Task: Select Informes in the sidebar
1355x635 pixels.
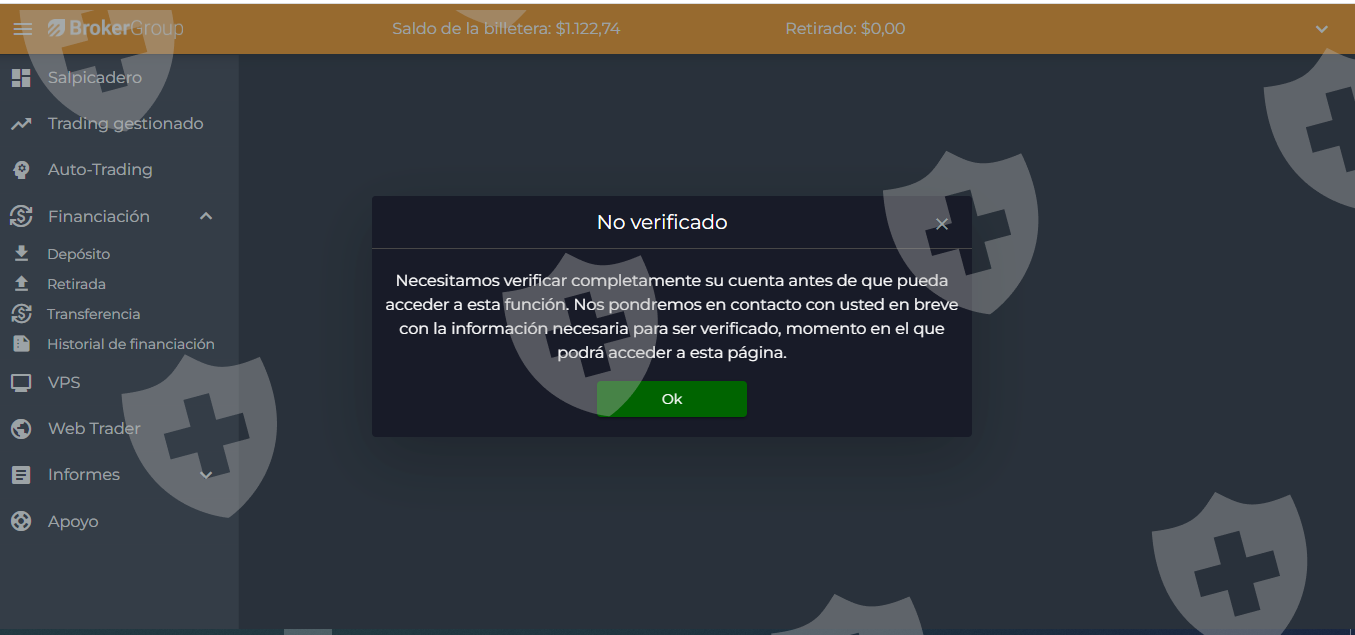Action: (x=84, y=475)
